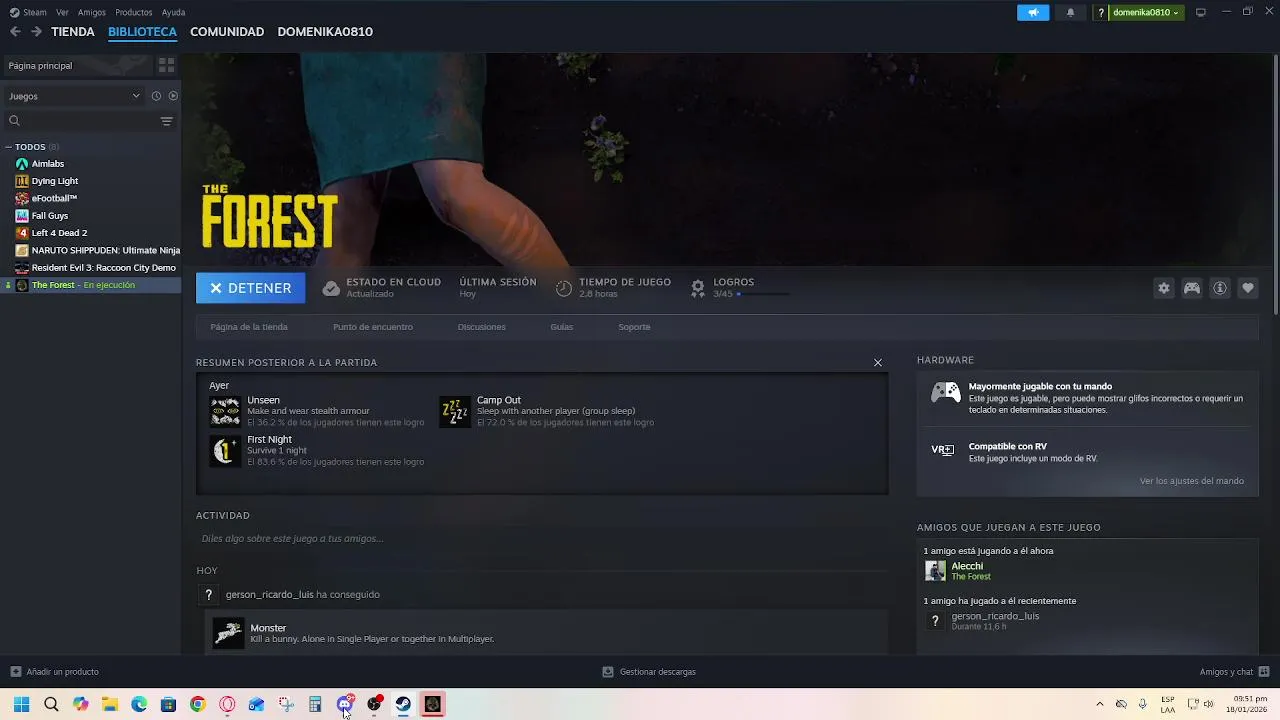Screen dimensions: 1280x720
Task: Go back with the left arrow
Action: 15,32
